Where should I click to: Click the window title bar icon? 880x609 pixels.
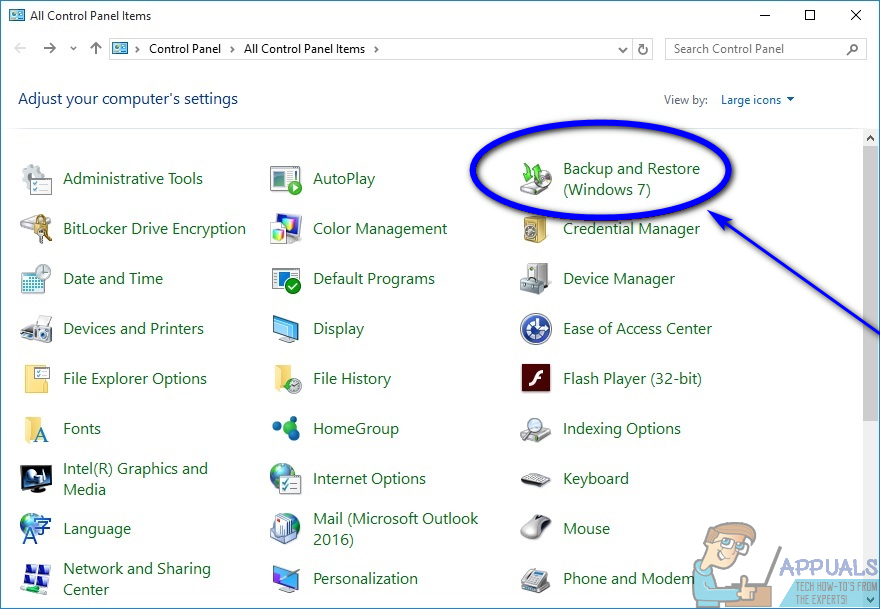(x=17, y=15)
